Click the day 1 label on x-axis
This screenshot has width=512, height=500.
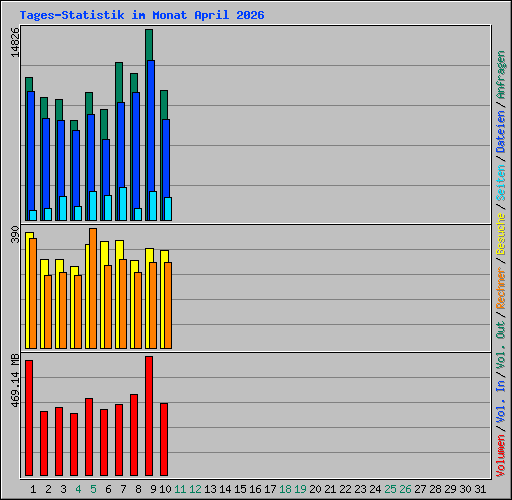[x=33, y=489]
